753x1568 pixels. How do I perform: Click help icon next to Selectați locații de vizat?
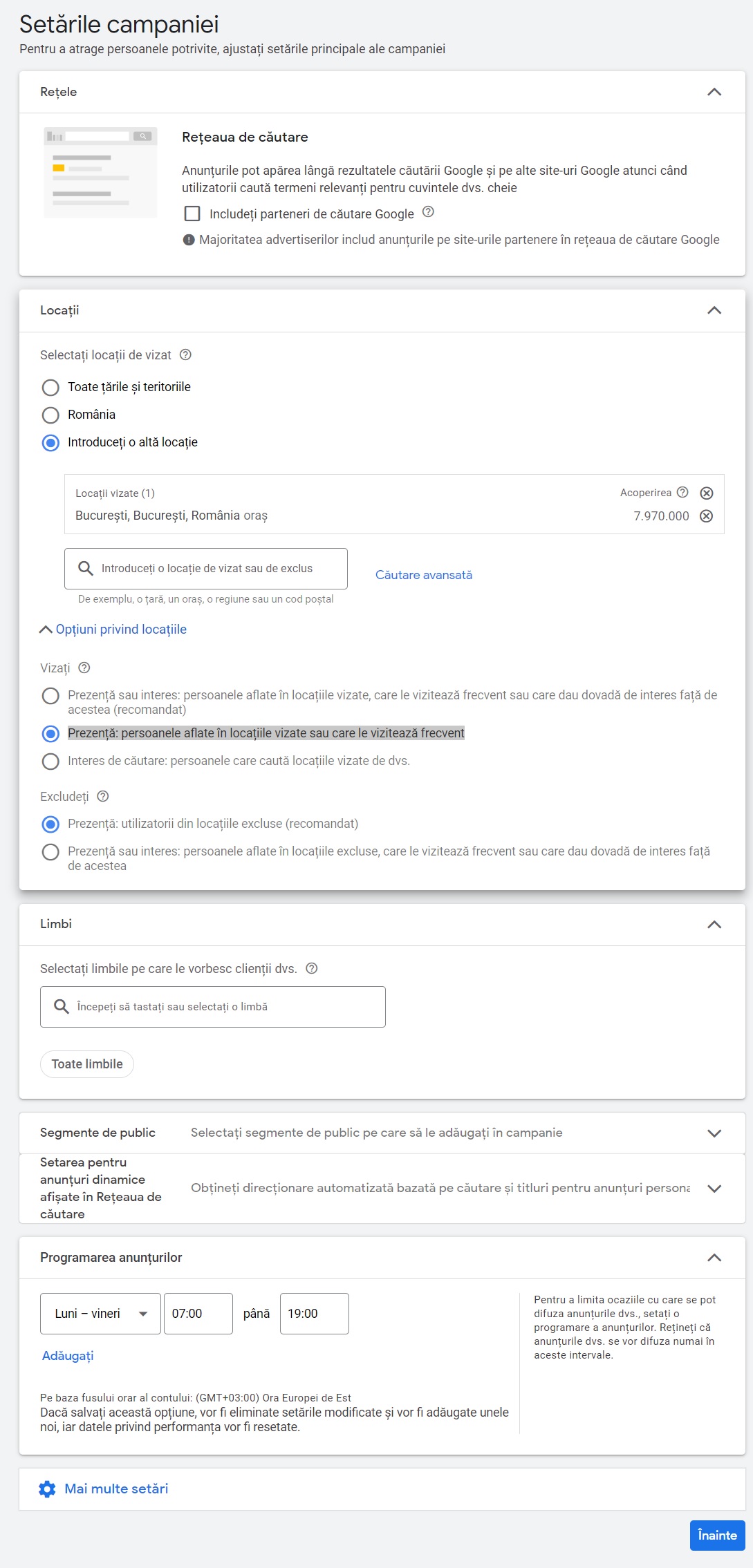point(185,355)
